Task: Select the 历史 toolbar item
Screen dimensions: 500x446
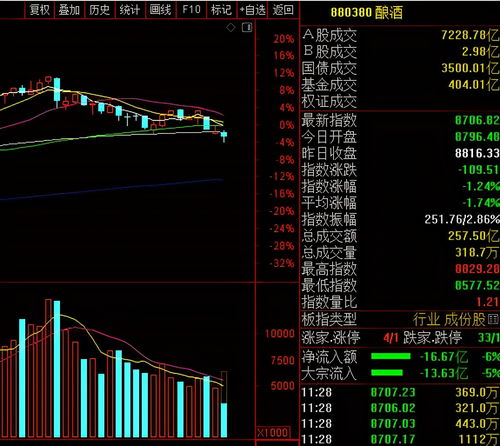Action: coord(99,10)
